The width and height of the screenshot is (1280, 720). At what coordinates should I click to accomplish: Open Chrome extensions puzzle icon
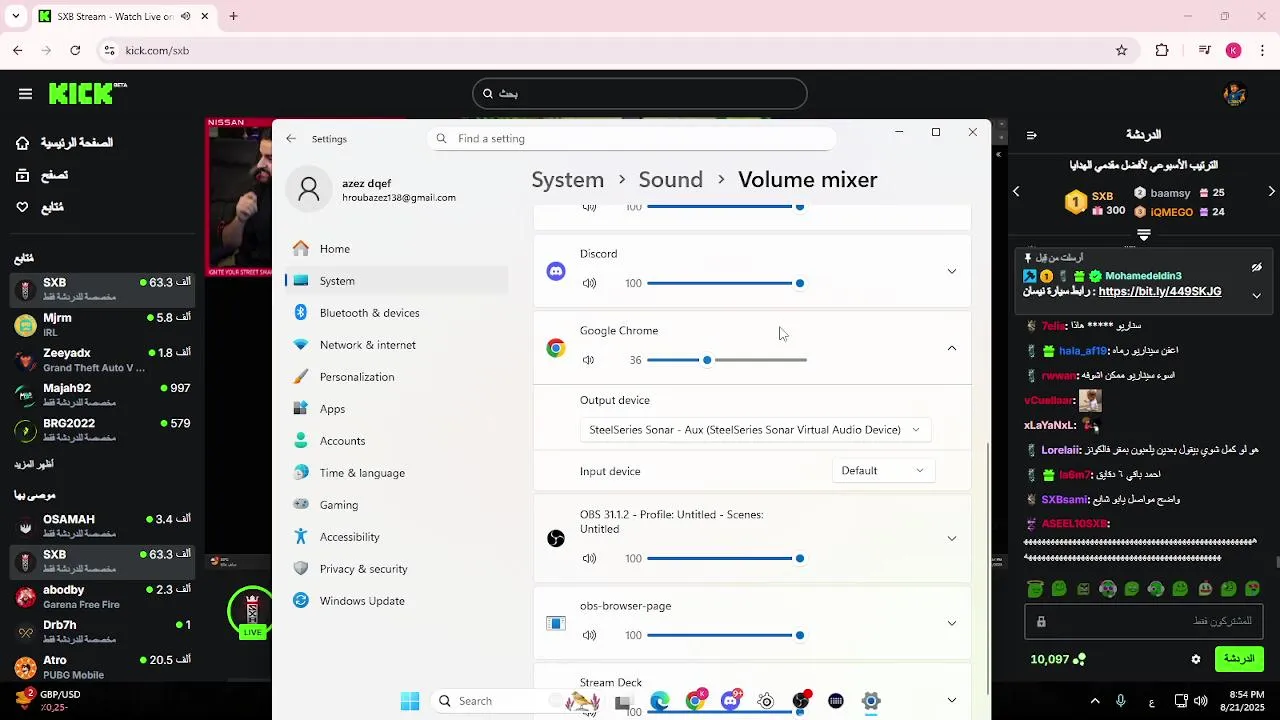pyautogui.click(x=1162, y=51)
